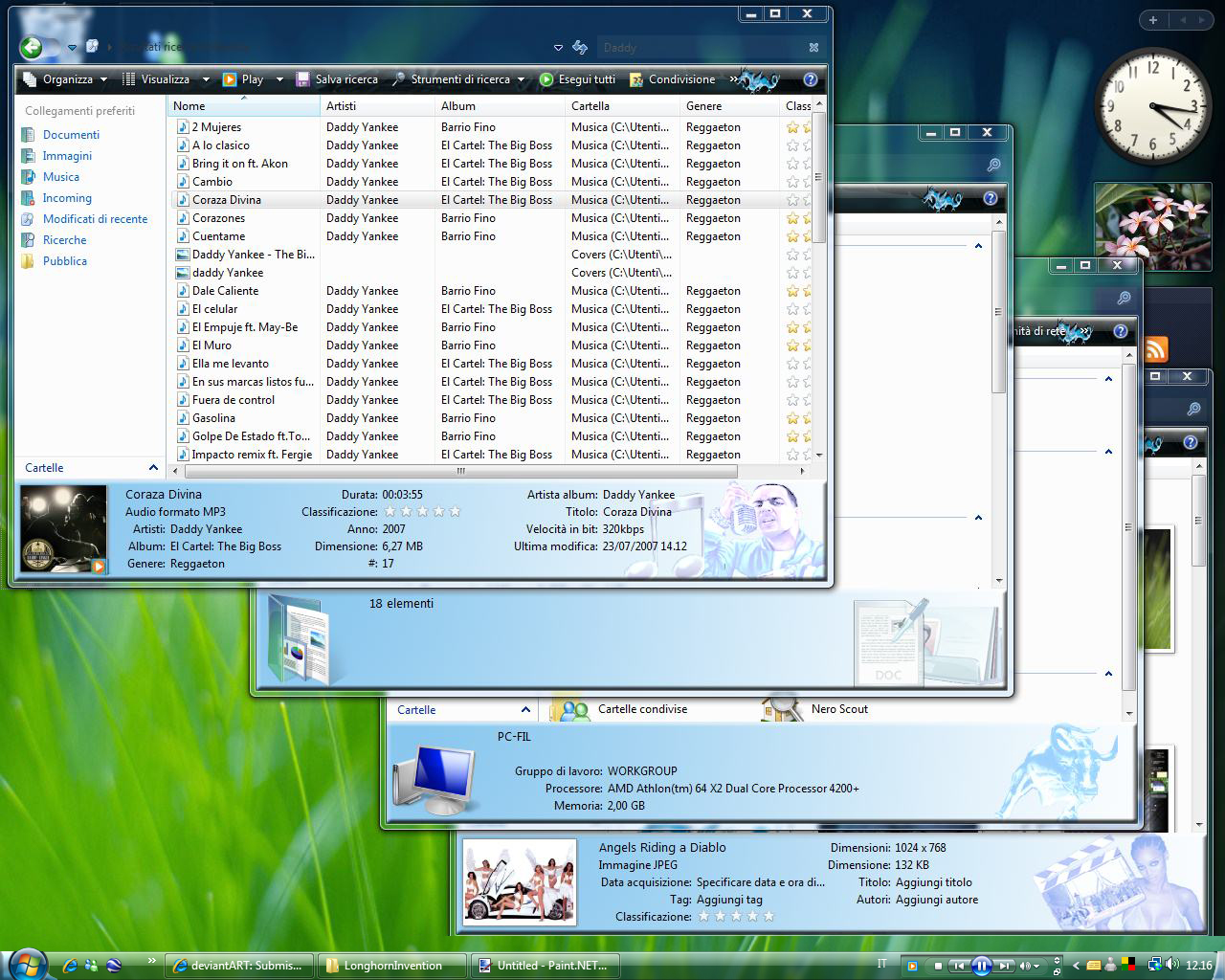
Task: Switch to the deviantART: Submis... taskbar window
Action: tap(239, 966)
